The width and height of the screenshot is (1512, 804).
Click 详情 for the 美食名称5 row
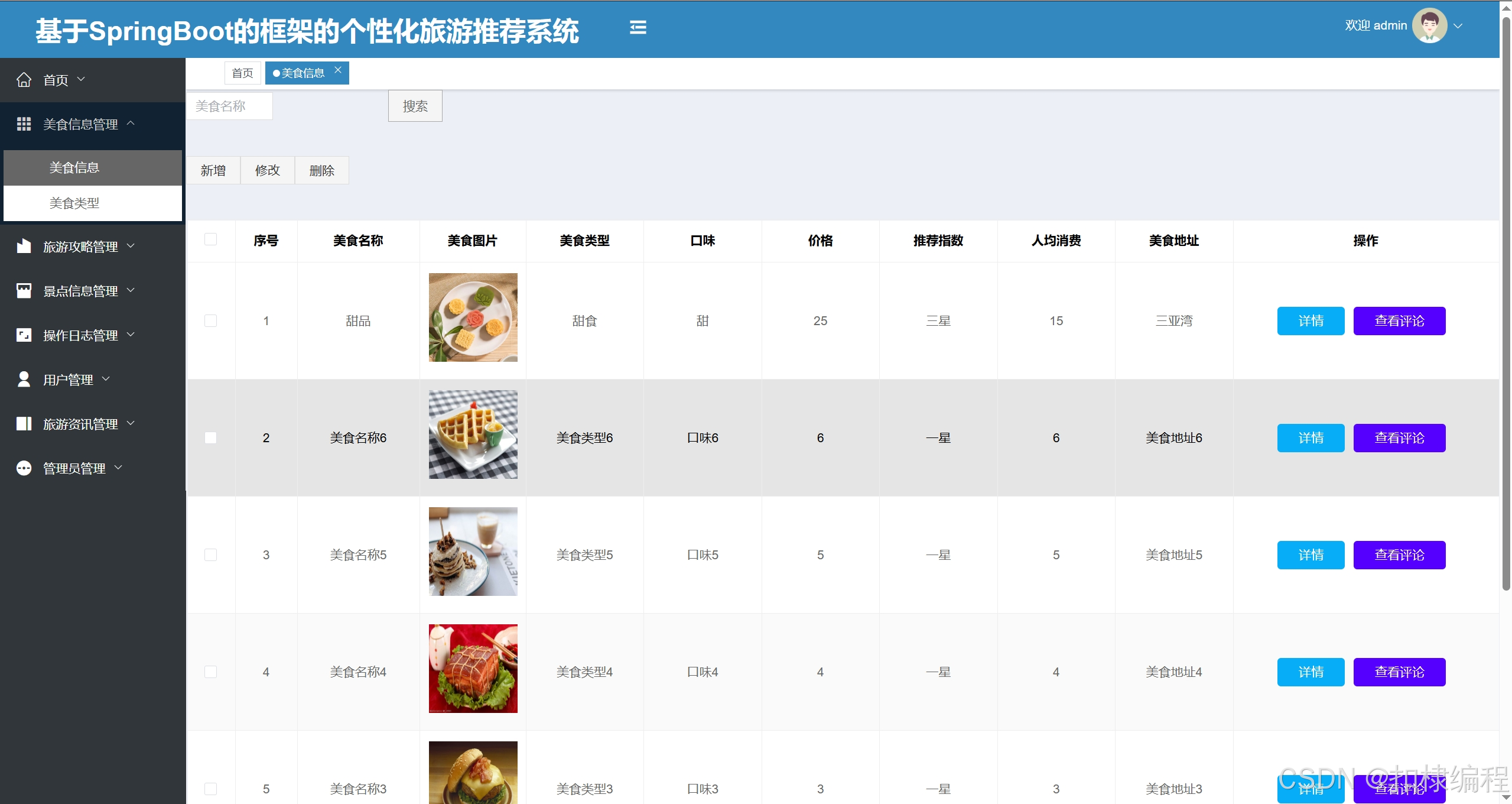[1311, 555]
